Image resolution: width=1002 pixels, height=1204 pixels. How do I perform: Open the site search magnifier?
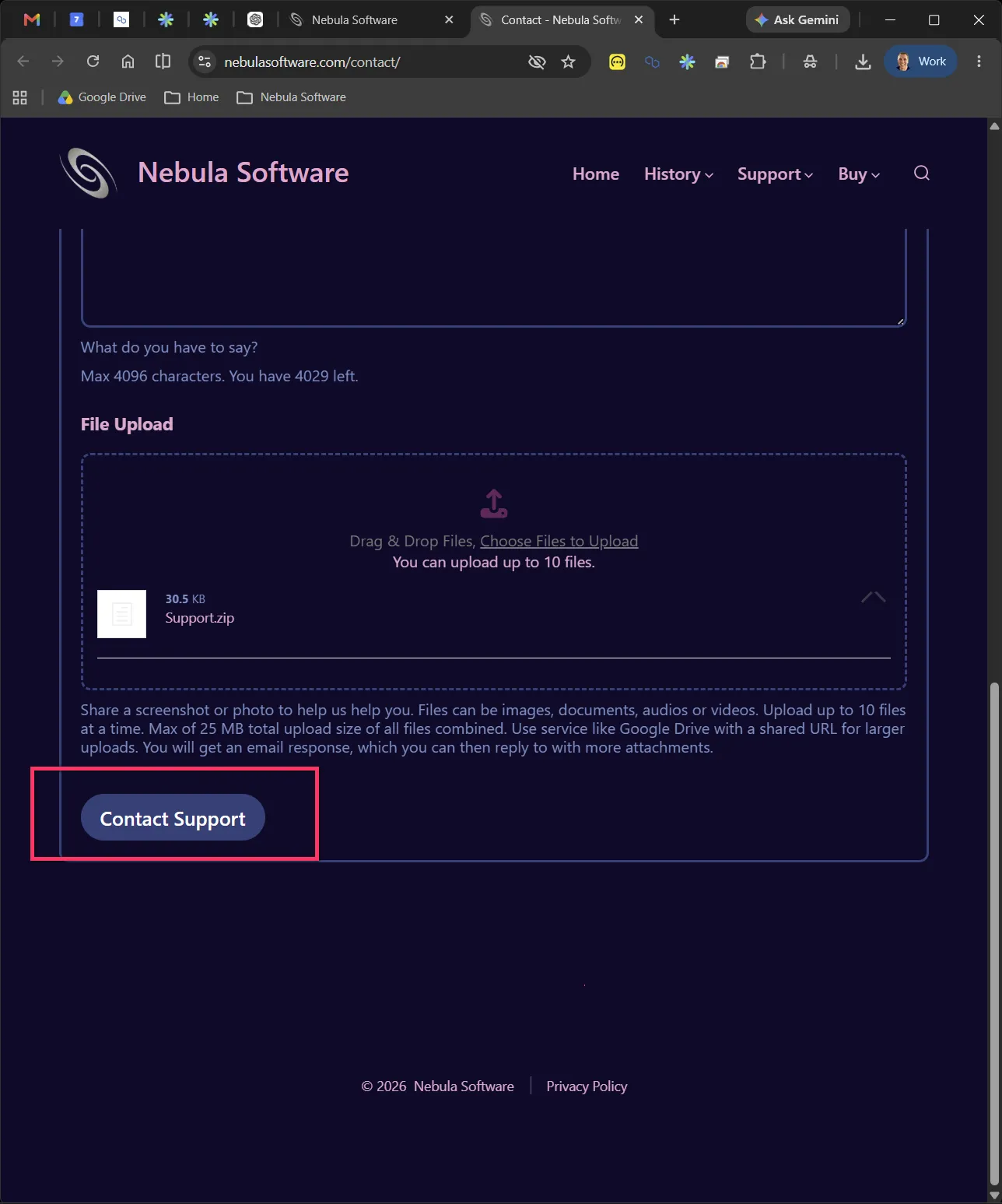pyautogui.click(x=922, y=173)
